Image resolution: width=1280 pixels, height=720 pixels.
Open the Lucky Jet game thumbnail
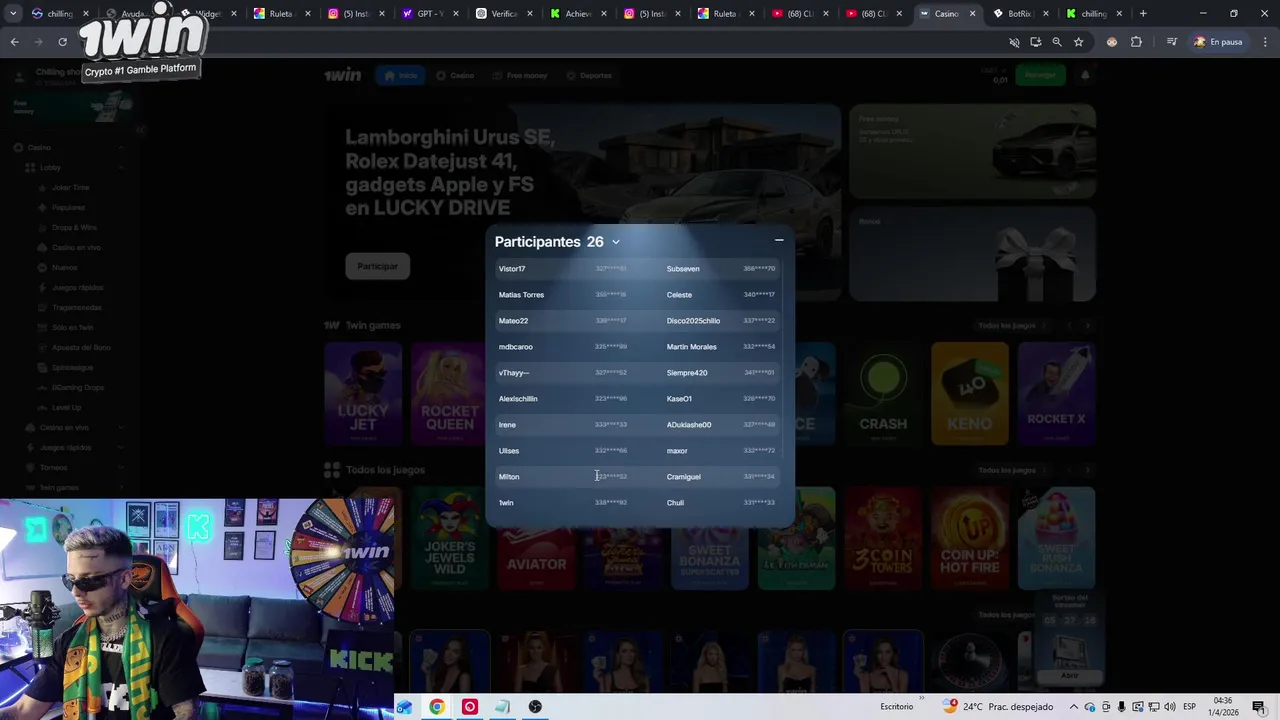click(x=363, y=394)
